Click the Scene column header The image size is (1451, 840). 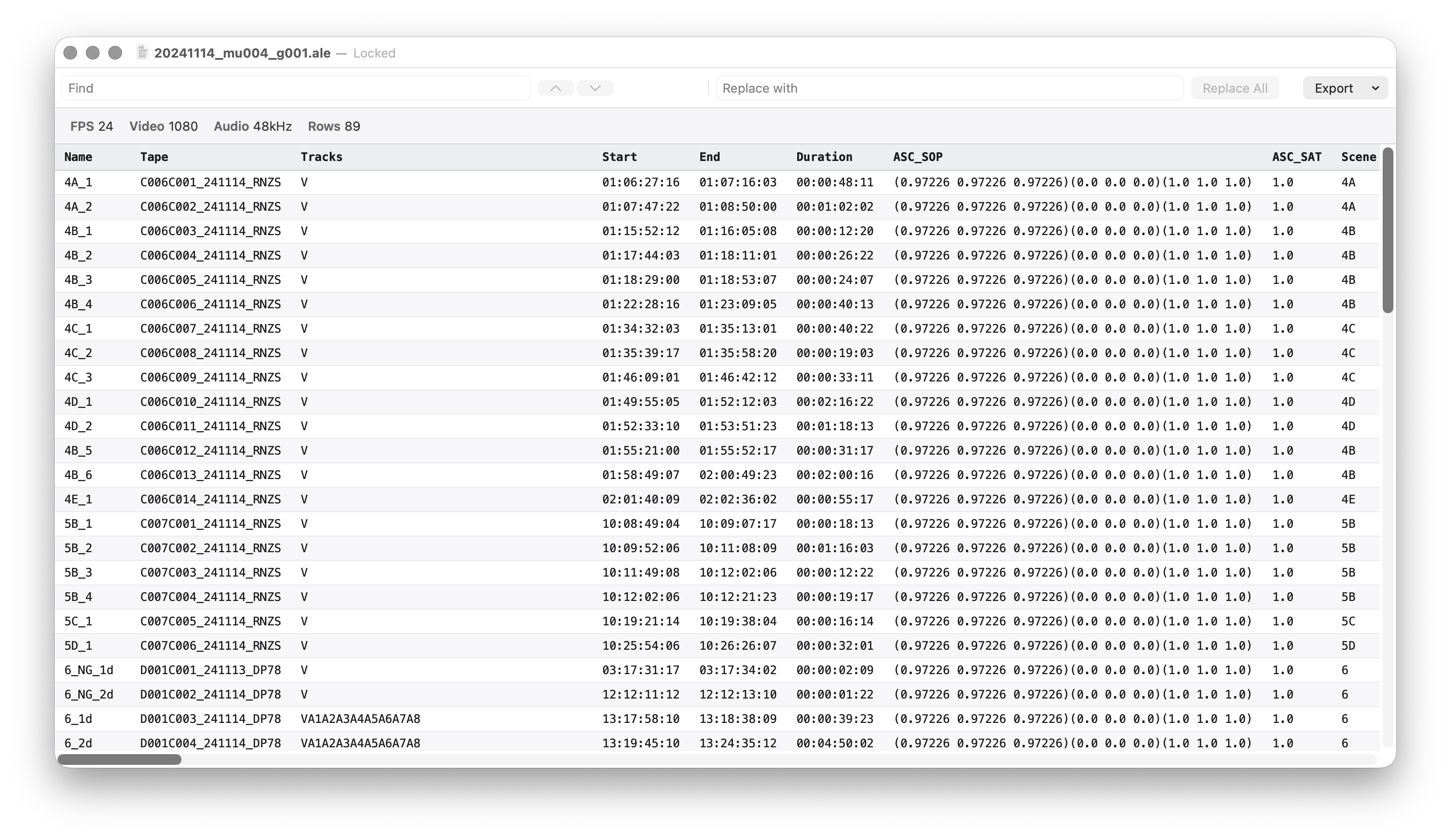(x=1358, y=157)
